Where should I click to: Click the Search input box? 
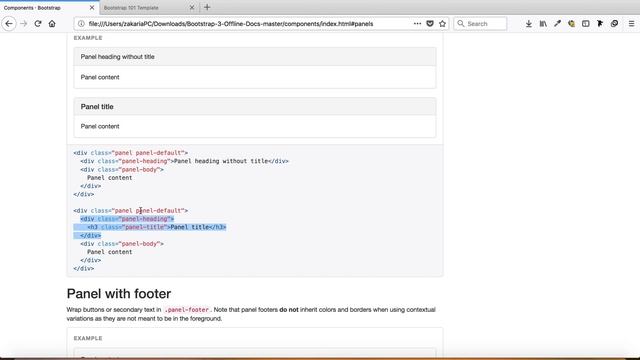tap(480, 24)
